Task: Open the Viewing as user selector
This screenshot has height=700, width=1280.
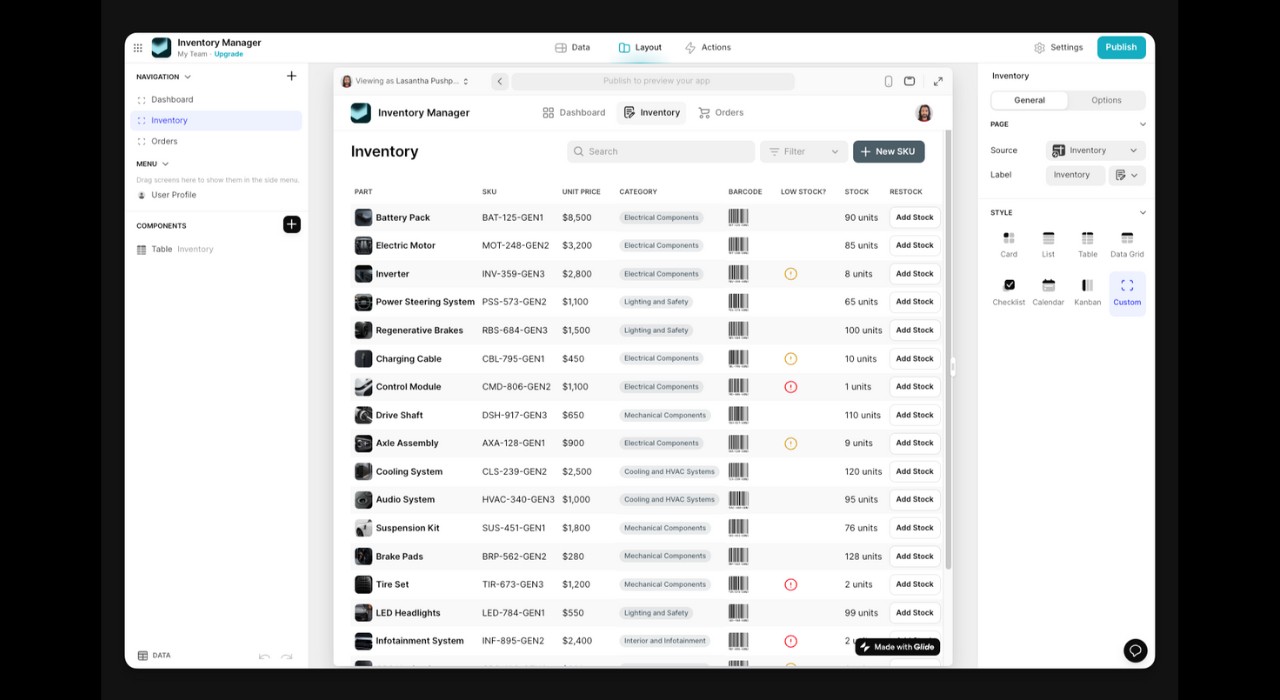Action: tap(405, 81)
